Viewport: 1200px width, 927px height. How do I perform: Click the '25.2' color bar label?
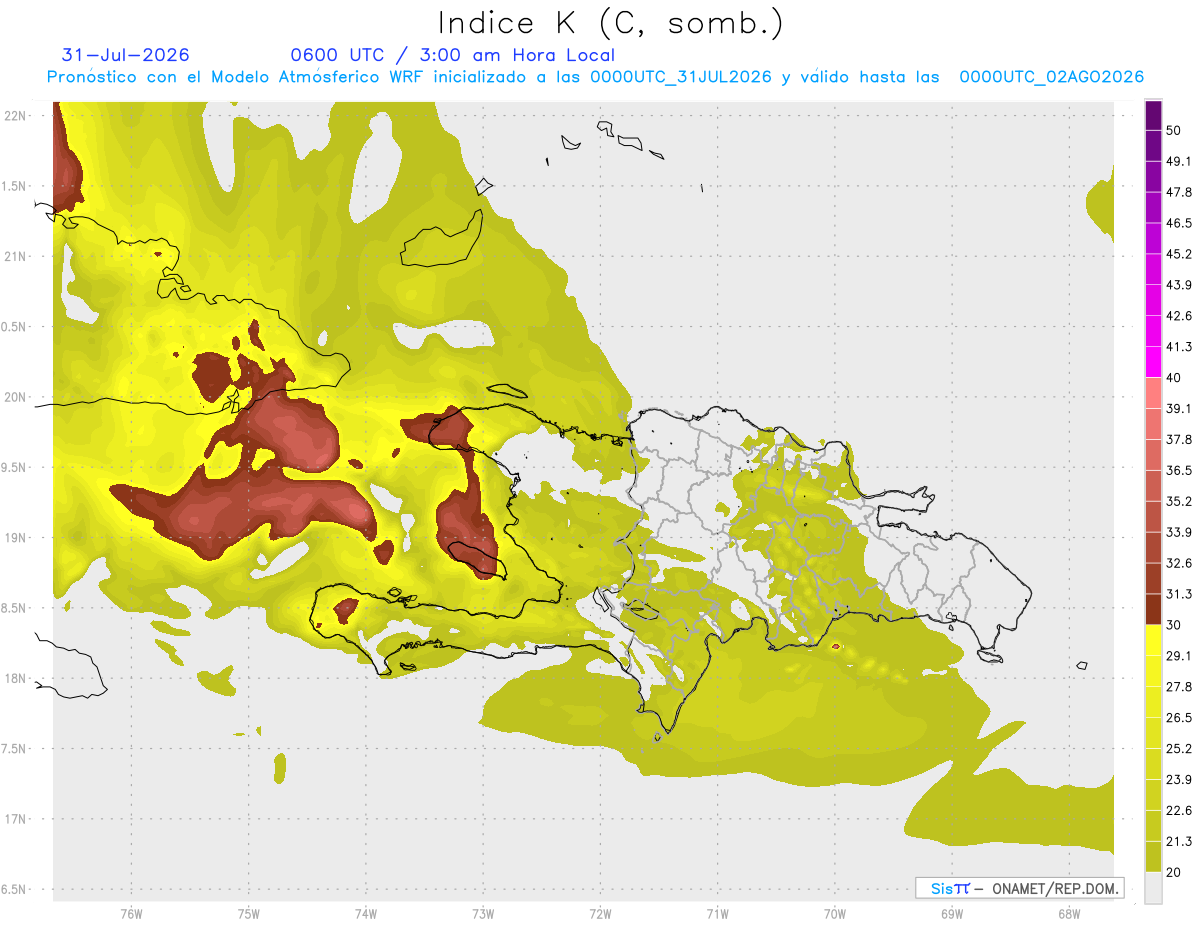(1179, 749)
